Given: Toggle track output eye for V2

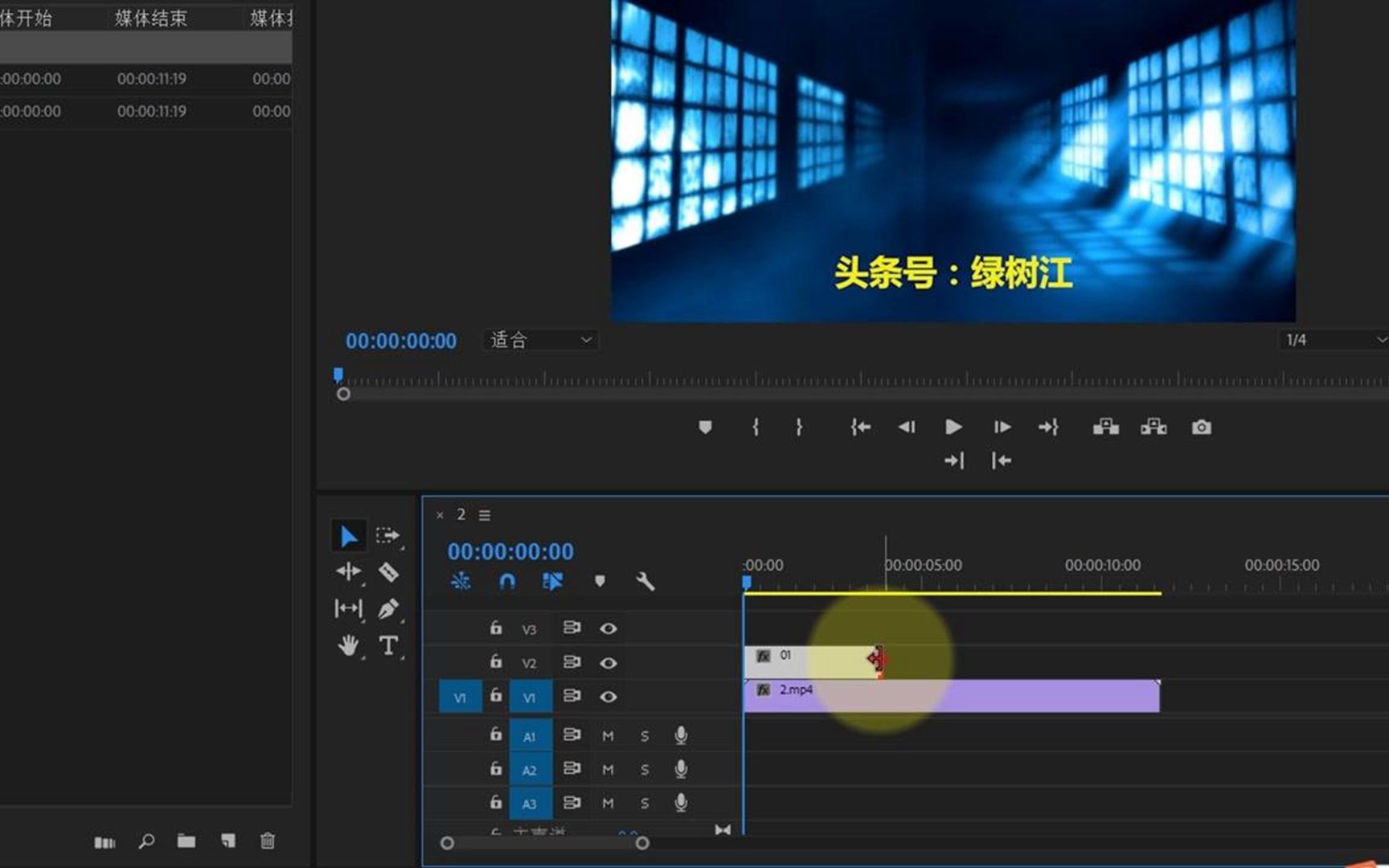Looking at the screenshot, I should point(608,663).
